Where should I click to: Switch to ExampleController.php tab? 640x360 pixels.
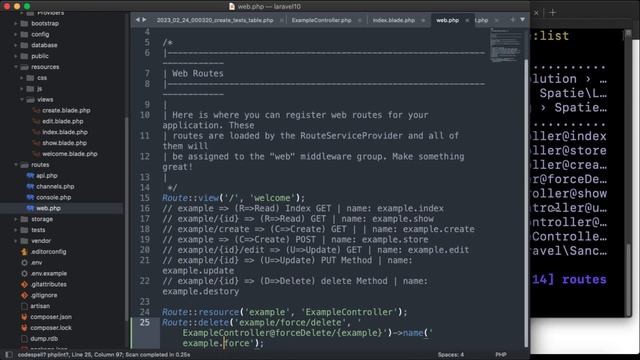tap(322, 20)
